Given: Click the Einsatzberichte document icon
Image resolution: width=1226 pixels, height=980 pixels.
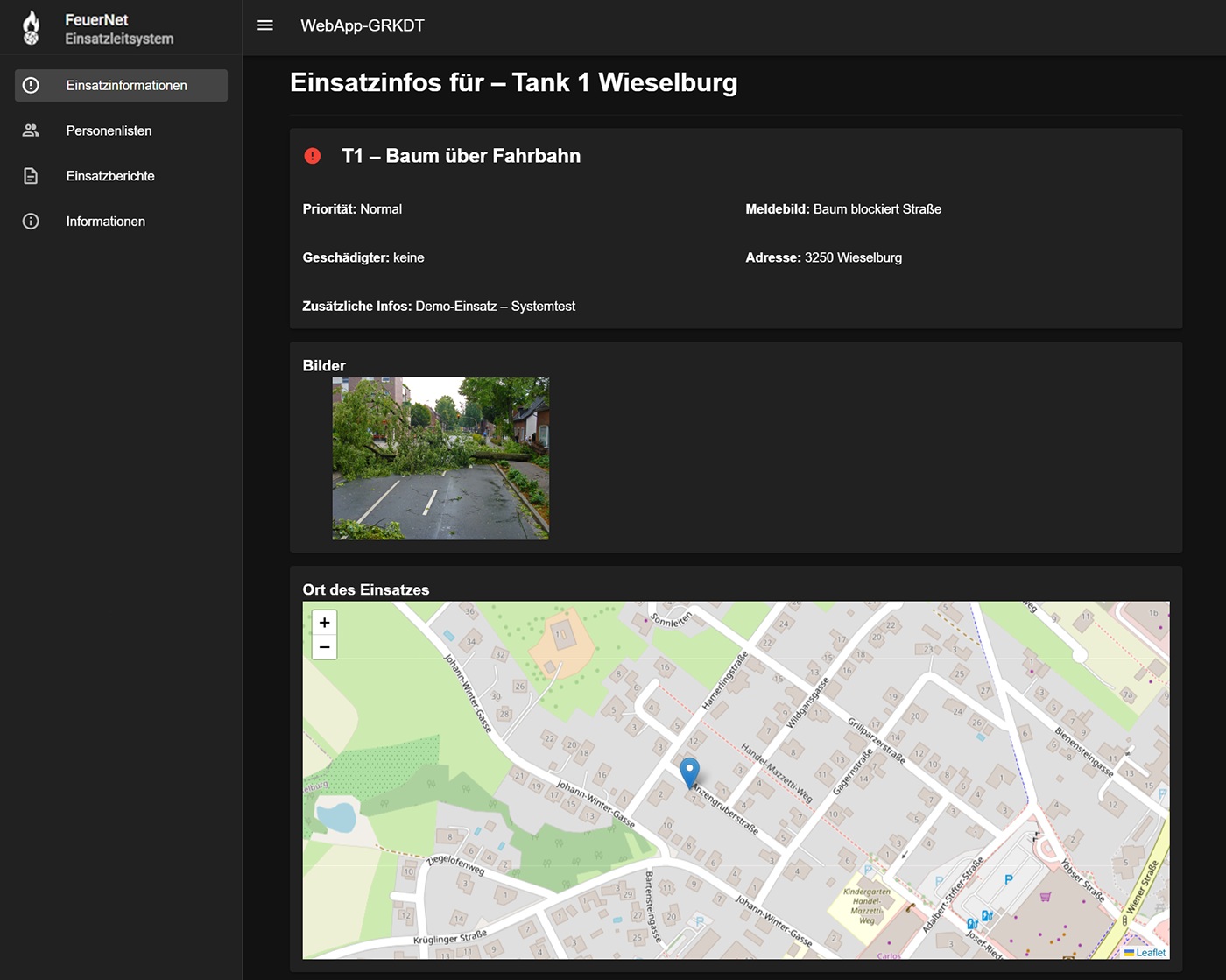Looking at the screenshot, I should point(31,176).
